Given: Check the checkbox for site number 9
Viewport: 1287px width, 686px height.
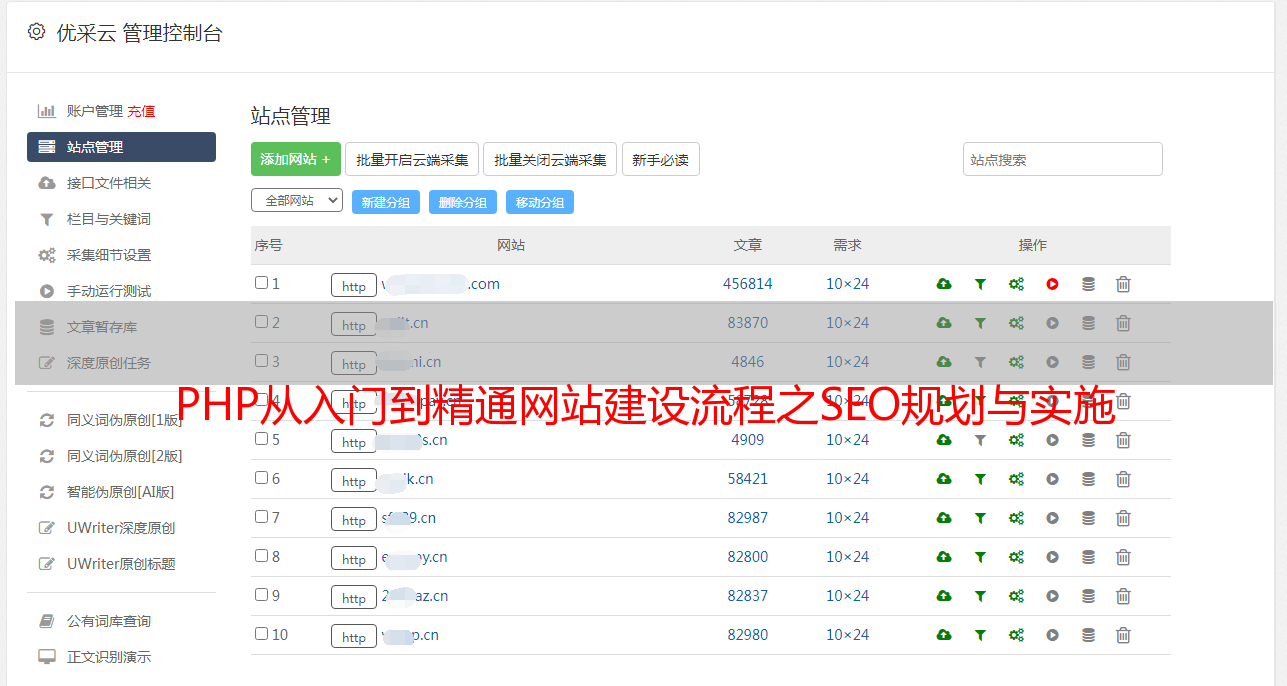Looking at the screenshot, I should (261, 595).
